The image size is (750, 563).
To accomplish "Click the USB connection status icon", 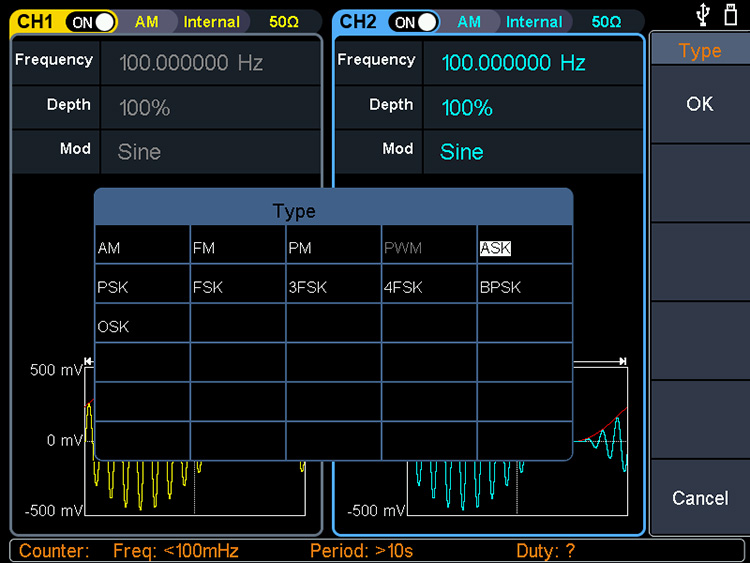I will (x=703, y=15).
